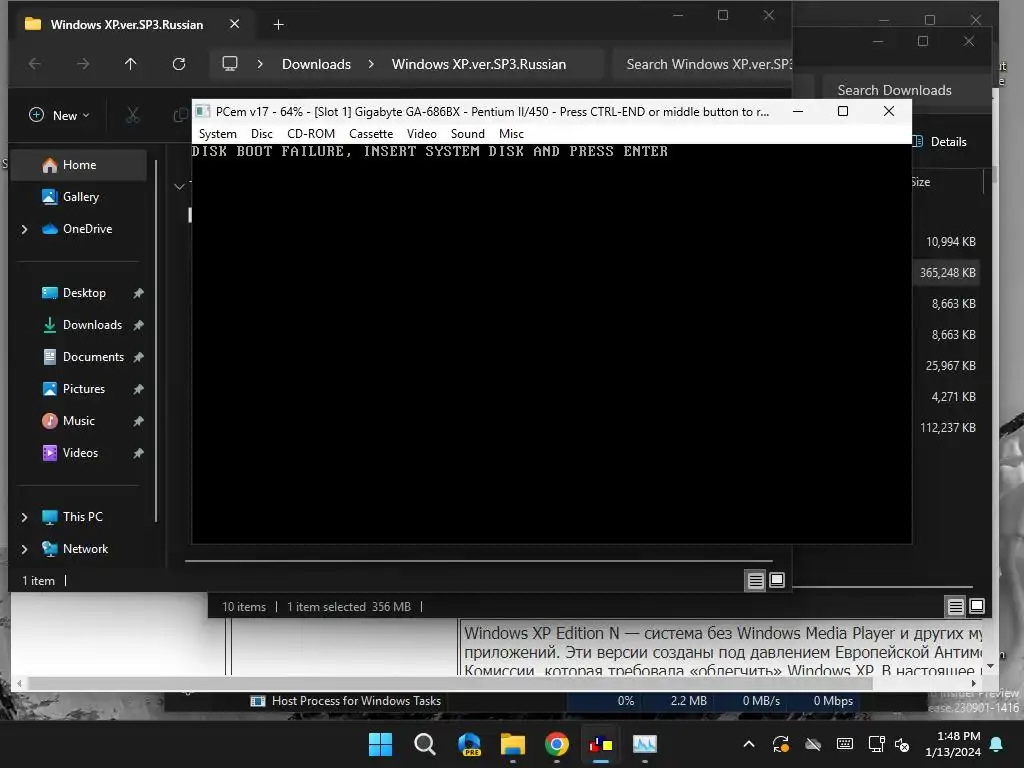Click Windows XP.ver.SP3.Russian breadcrumb segment
This screenshot has height=768, width=1024.
pyautogui.click(x=479, y=64)
